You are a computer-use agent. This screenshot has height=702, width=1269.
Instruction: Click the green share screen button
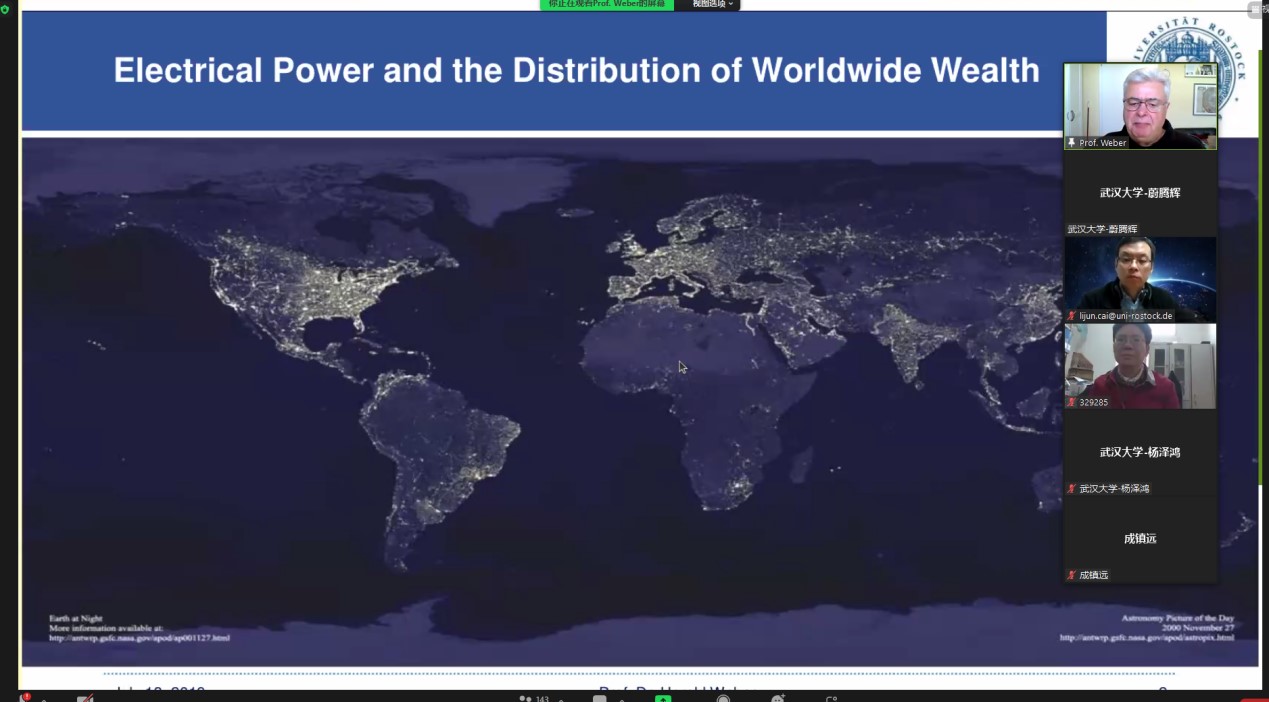(663, 698)
